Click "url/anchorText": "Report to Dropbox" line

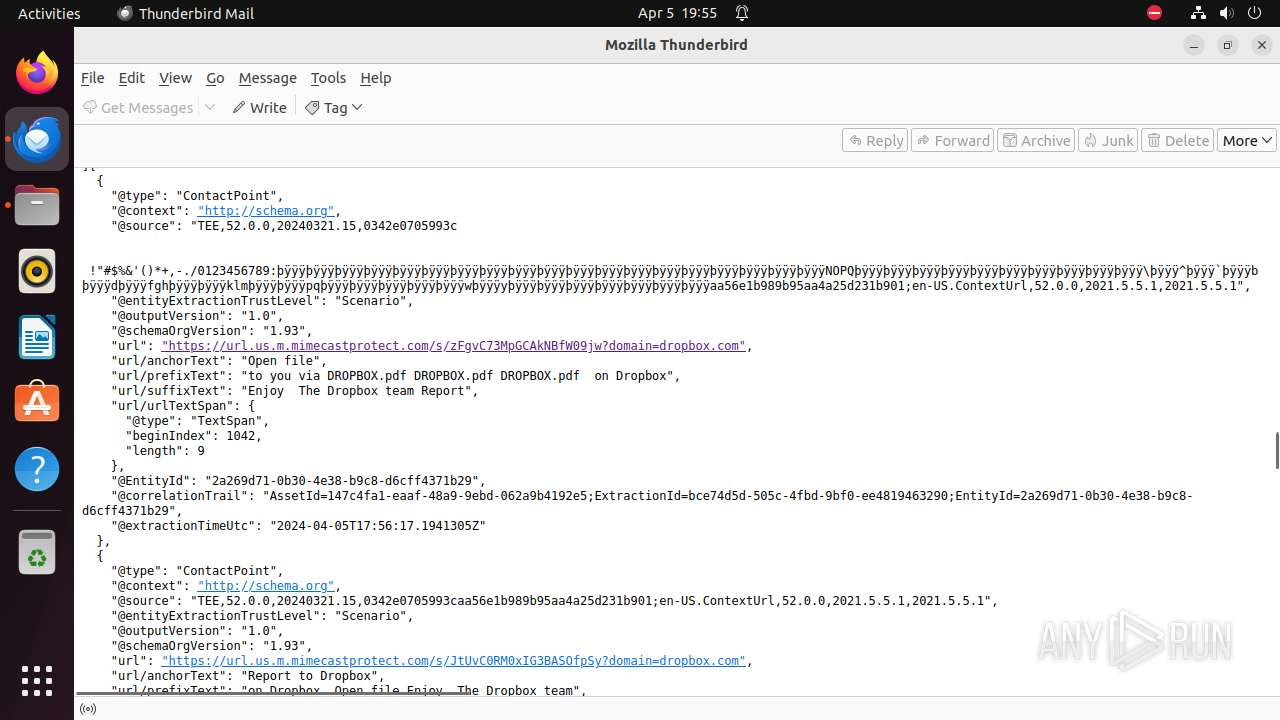[x=248, y=676]
